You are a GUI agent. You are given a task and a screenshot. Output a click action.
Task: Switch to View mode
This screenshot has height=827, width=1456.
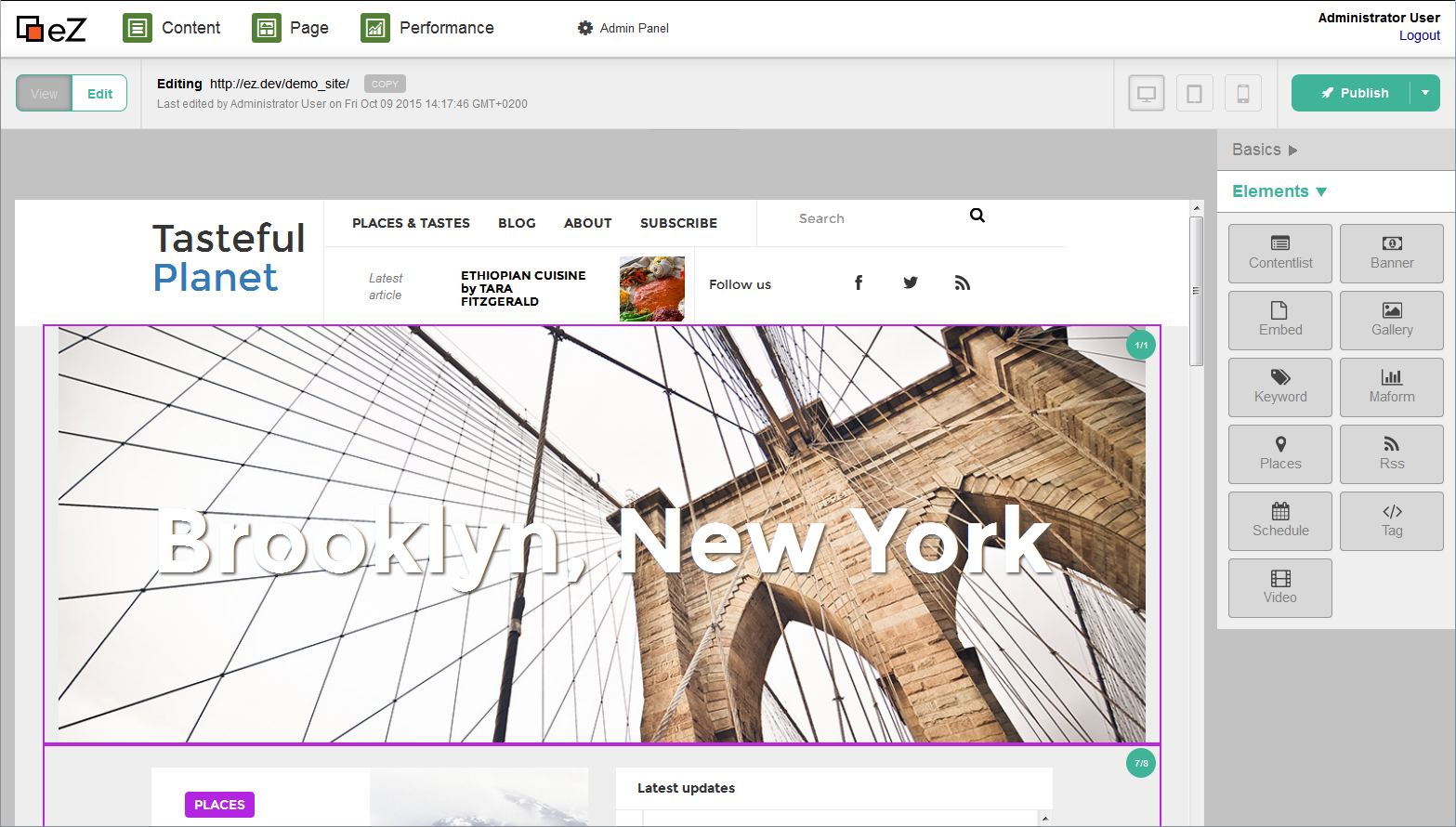(44, 93)
